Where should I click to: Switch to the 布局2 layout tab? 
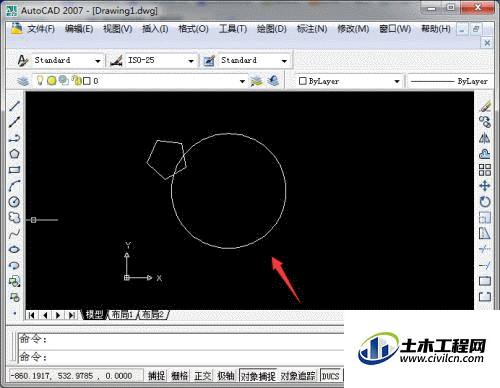point(153,314)
